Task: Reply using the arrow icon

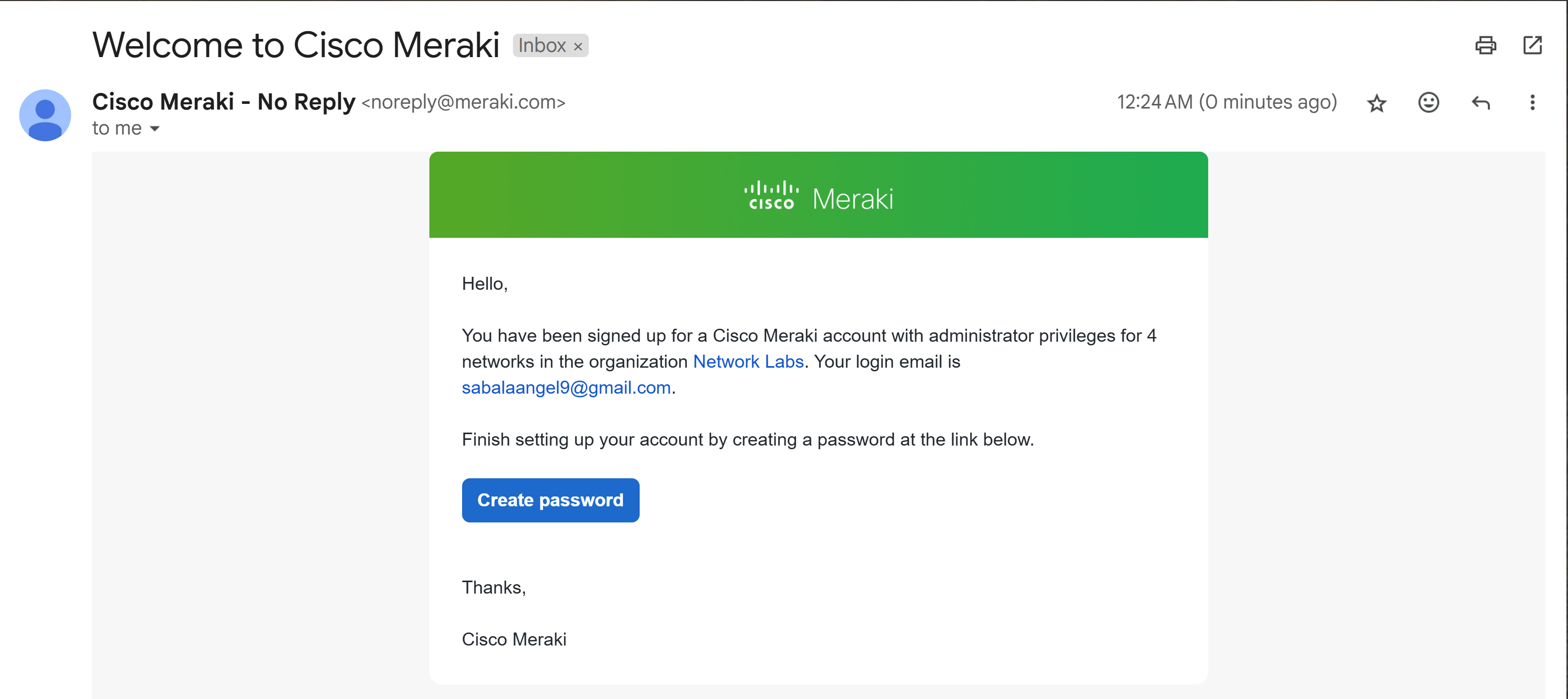Action: [x=1480, y=102]
